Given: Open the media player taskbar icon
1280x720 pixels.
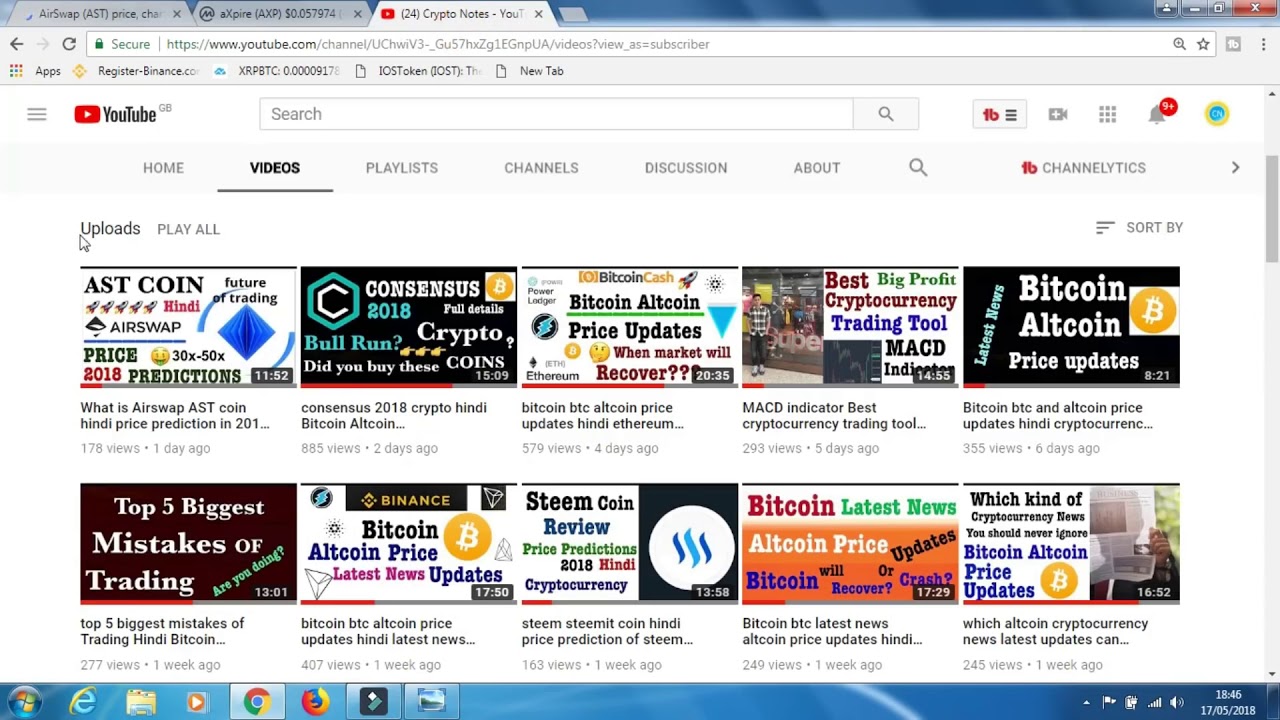Looking at the screenshot, I should pos(196,702).
